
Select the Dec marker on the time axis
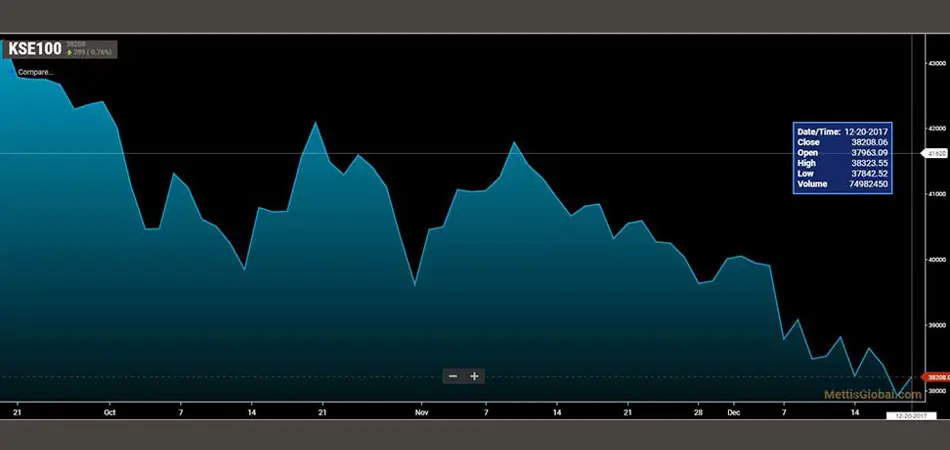(x=733, y=411)
